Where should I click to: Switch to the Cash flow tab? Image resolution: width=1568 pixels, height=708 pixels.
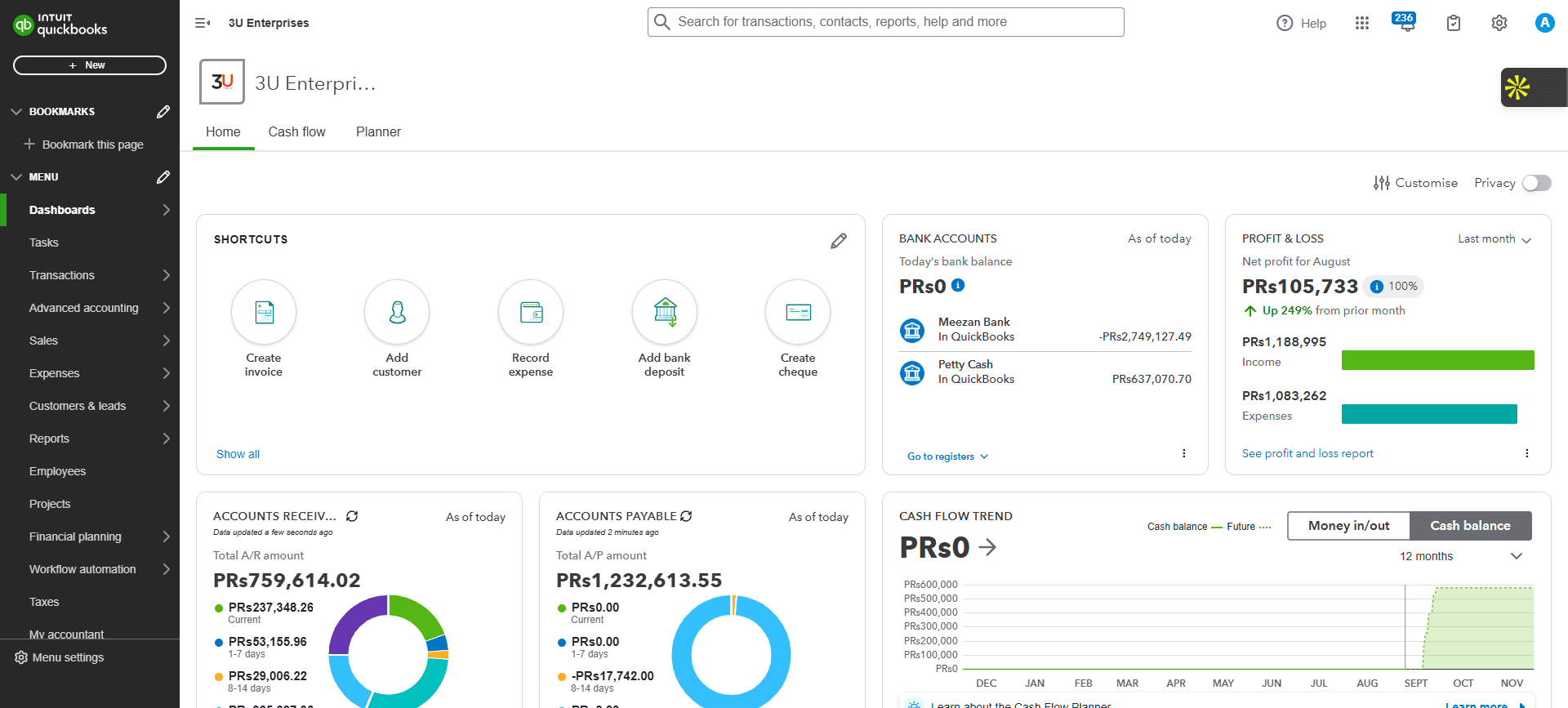[296, 132]
